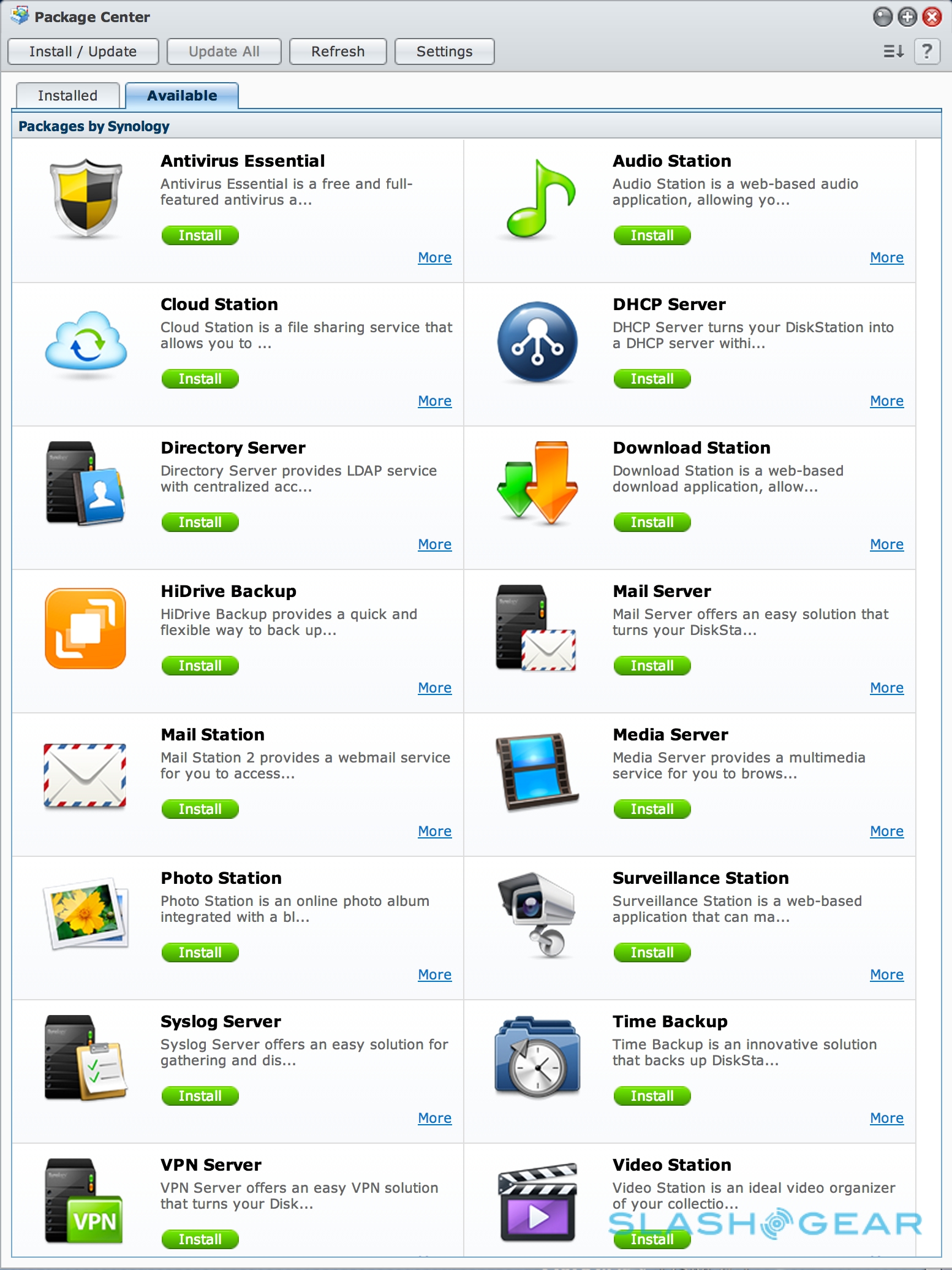Screen dimensions: 952x1270
Task: Select the HiDrive Backup orange icon
Action: click(86, 628)
